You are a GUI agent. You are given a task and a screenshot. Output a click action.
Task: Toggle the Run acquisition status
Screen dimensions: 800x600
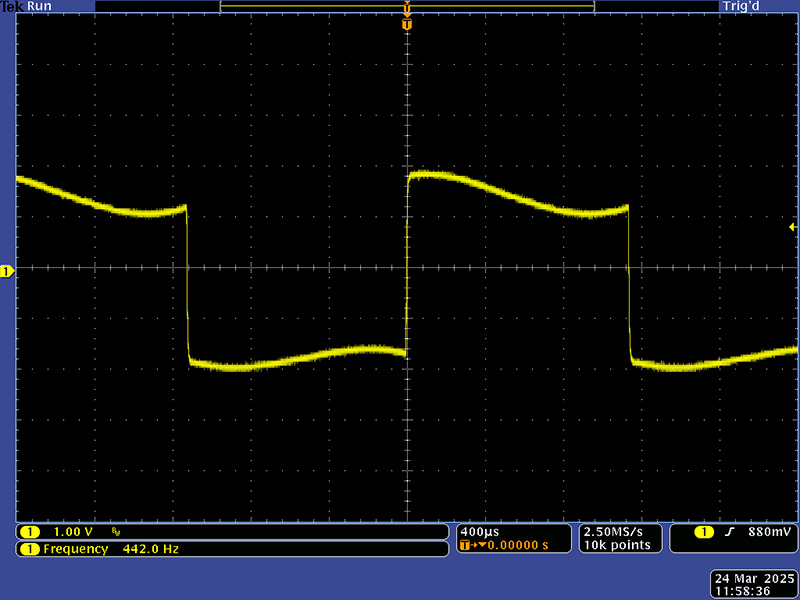(x=38, y=6)
